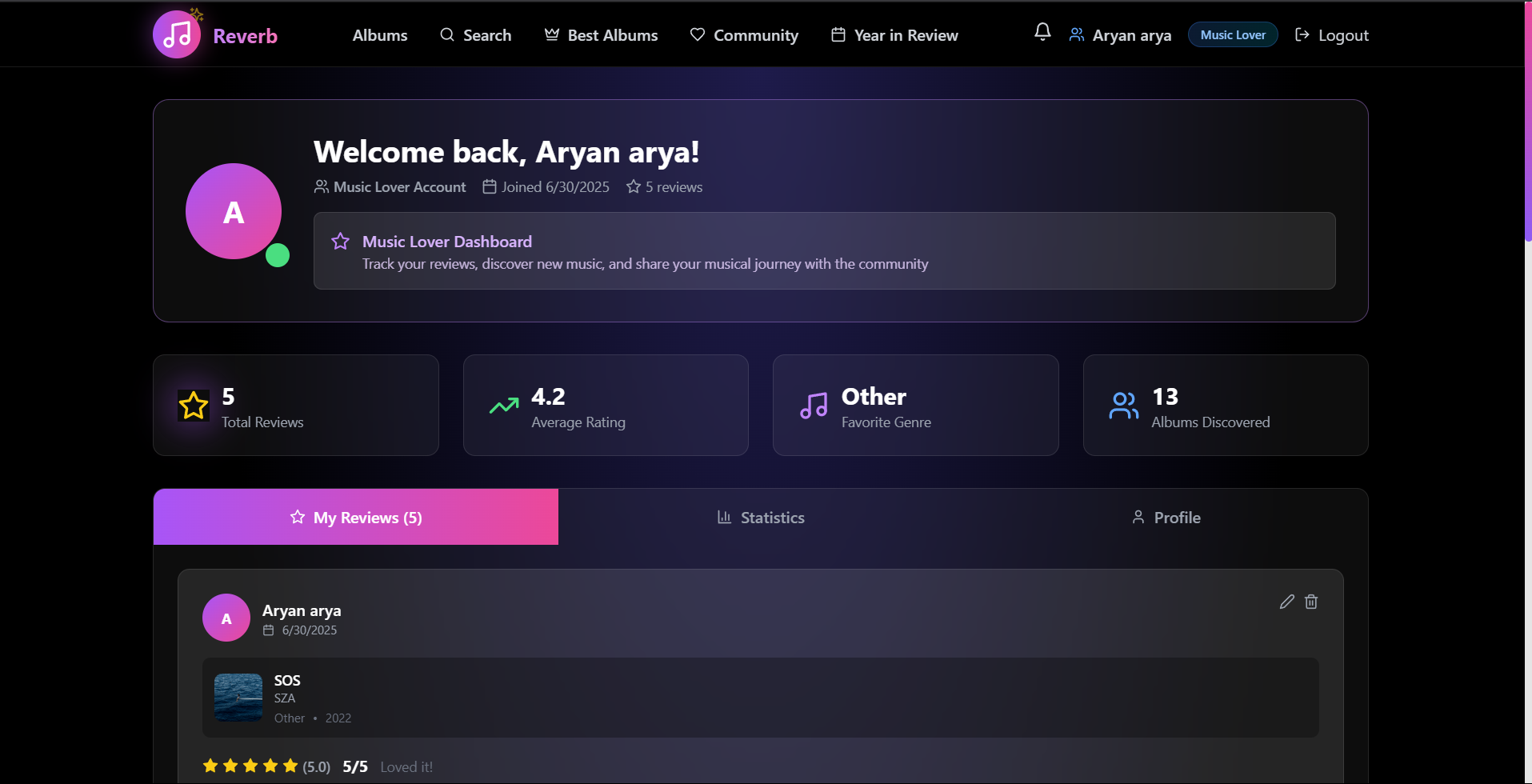Open Year in Review
The image size is (1532, 784).
coord(894,35)
